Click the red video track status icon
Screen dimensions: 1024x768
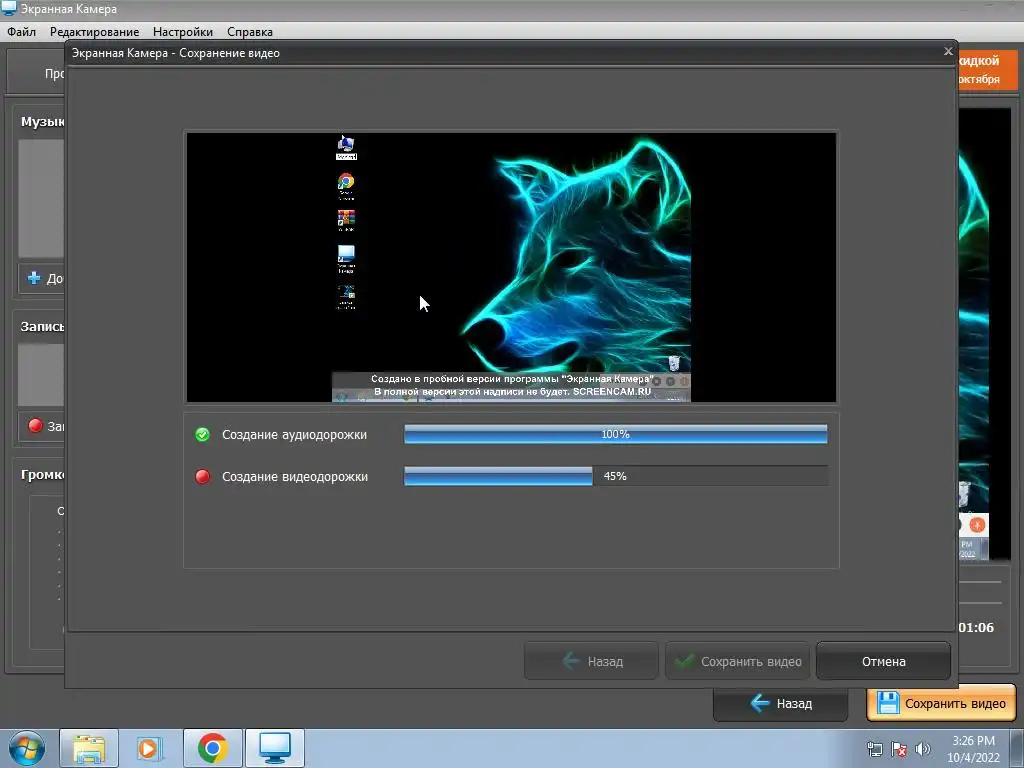[202, 476]
